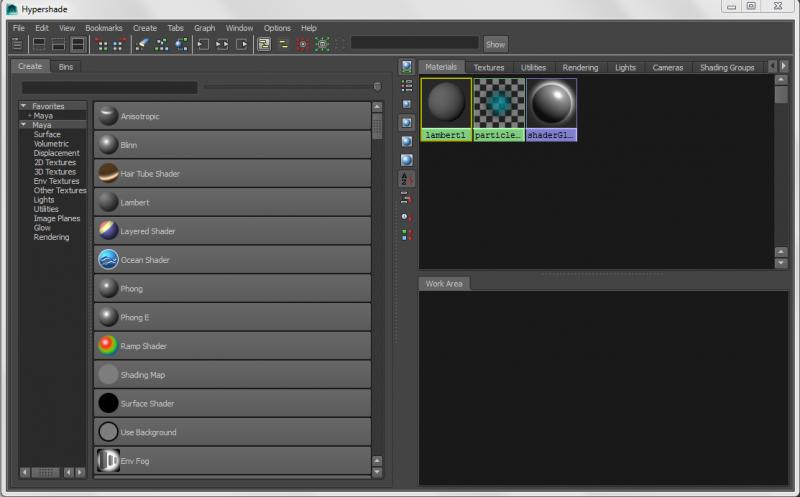
Task: Click the view as list icon in side toolbar
Action: point(407,86)
